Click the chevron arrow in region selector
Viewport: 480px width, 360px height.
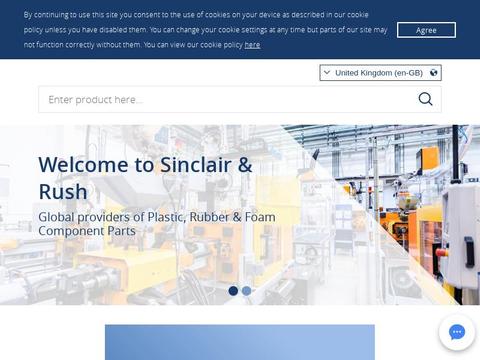coord(327,72)
